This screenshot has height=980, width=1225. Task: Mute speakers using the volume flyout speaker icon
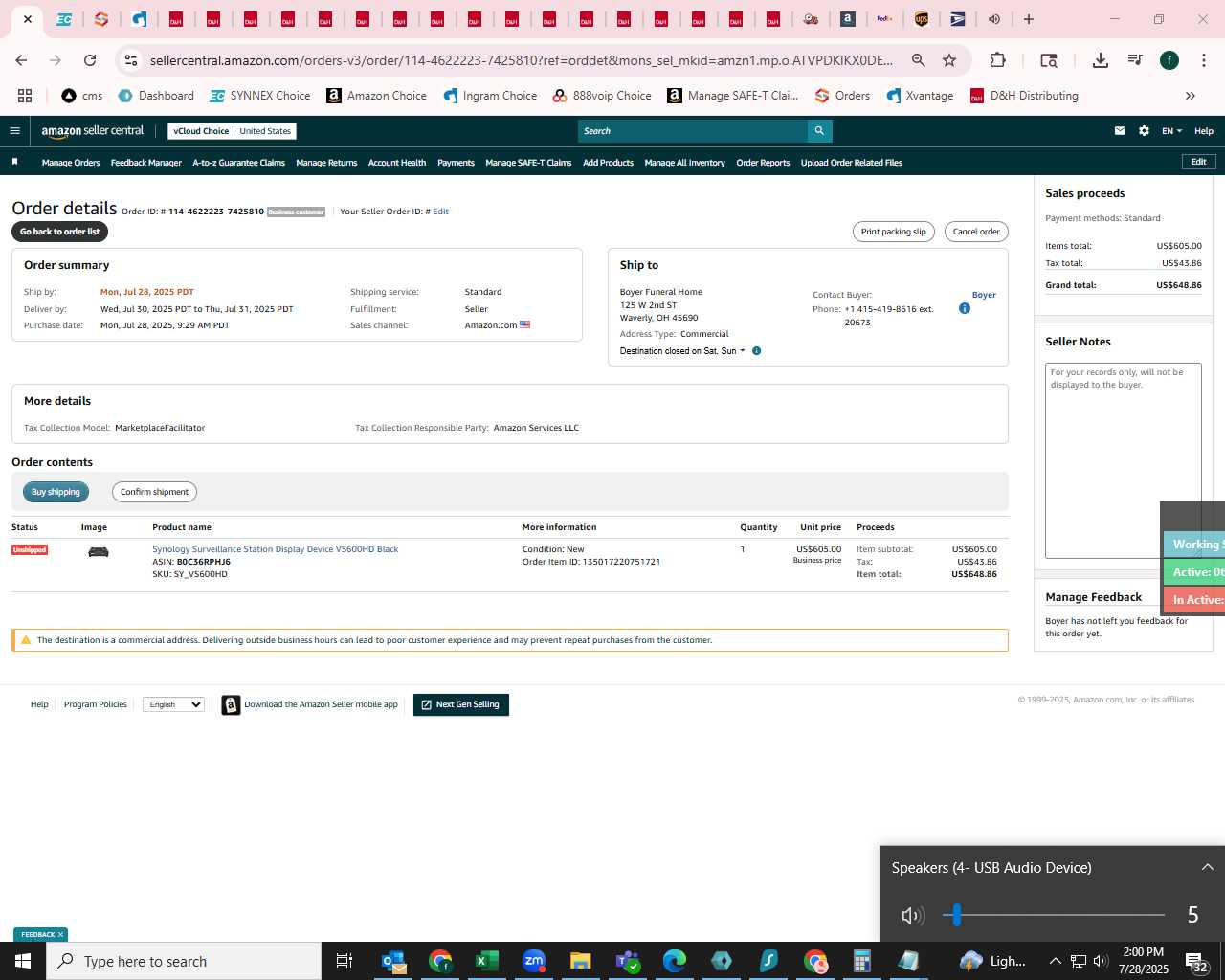coord(912,916)
